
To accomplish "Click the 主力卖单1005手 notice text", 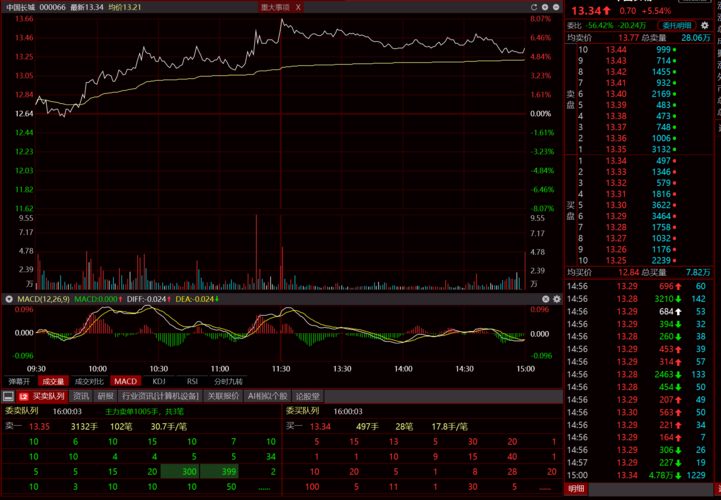I will pyautogui.click(x=144, y=412).
